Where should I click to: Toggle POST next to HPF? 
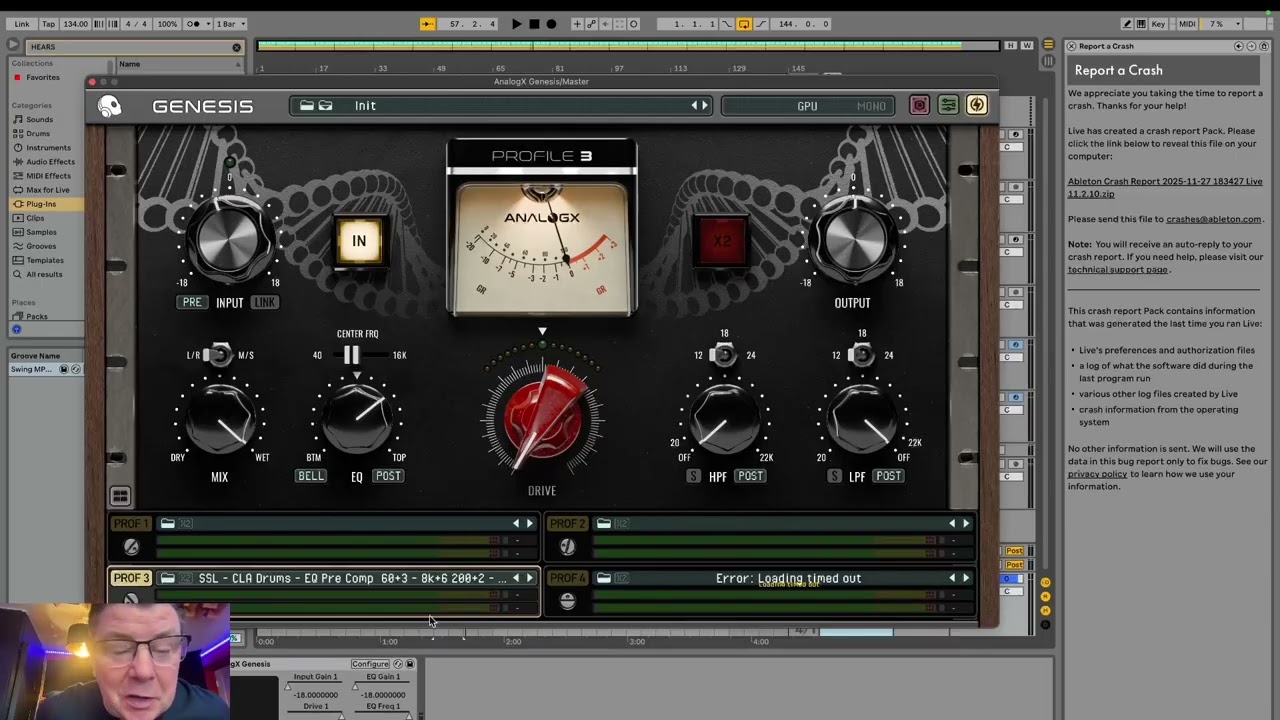tap(750, 476)
